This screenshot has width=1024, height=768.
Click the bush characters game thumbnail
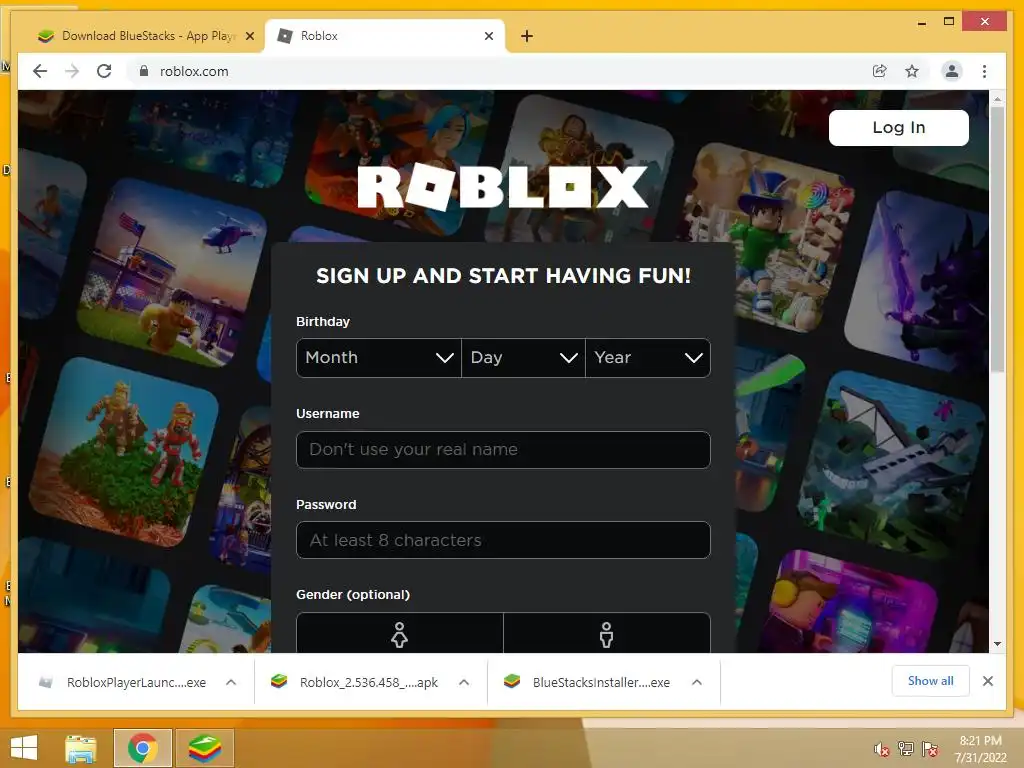[x=124, y=451]
